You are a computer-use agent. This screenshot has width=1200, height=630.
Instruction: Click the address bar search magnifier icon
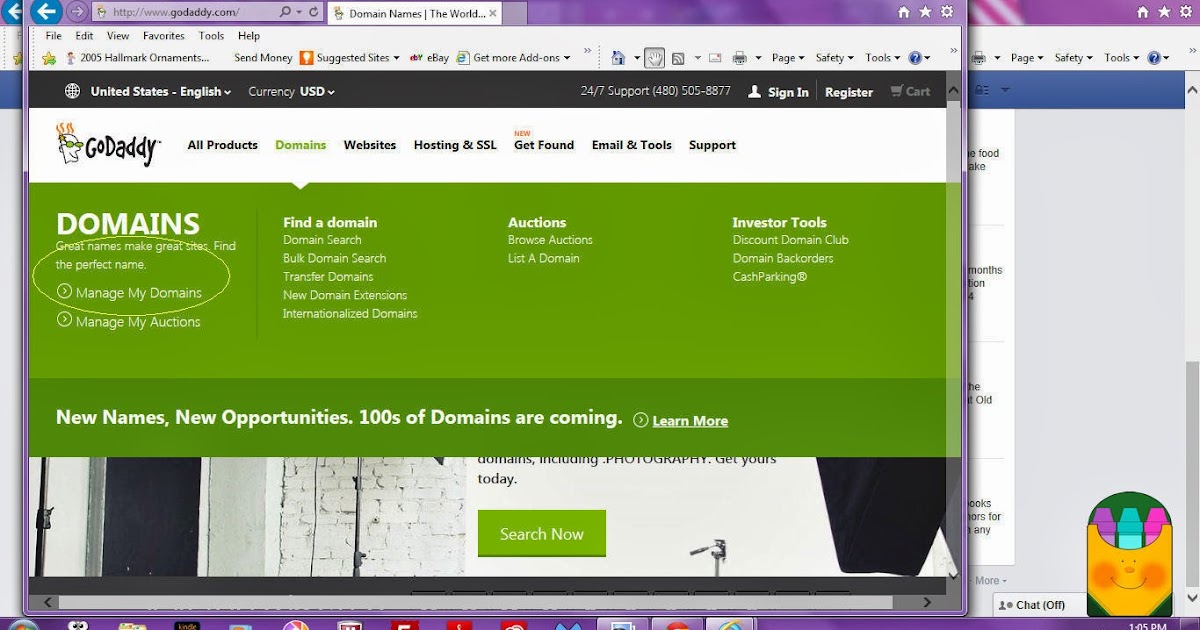(x=285, y=12)
